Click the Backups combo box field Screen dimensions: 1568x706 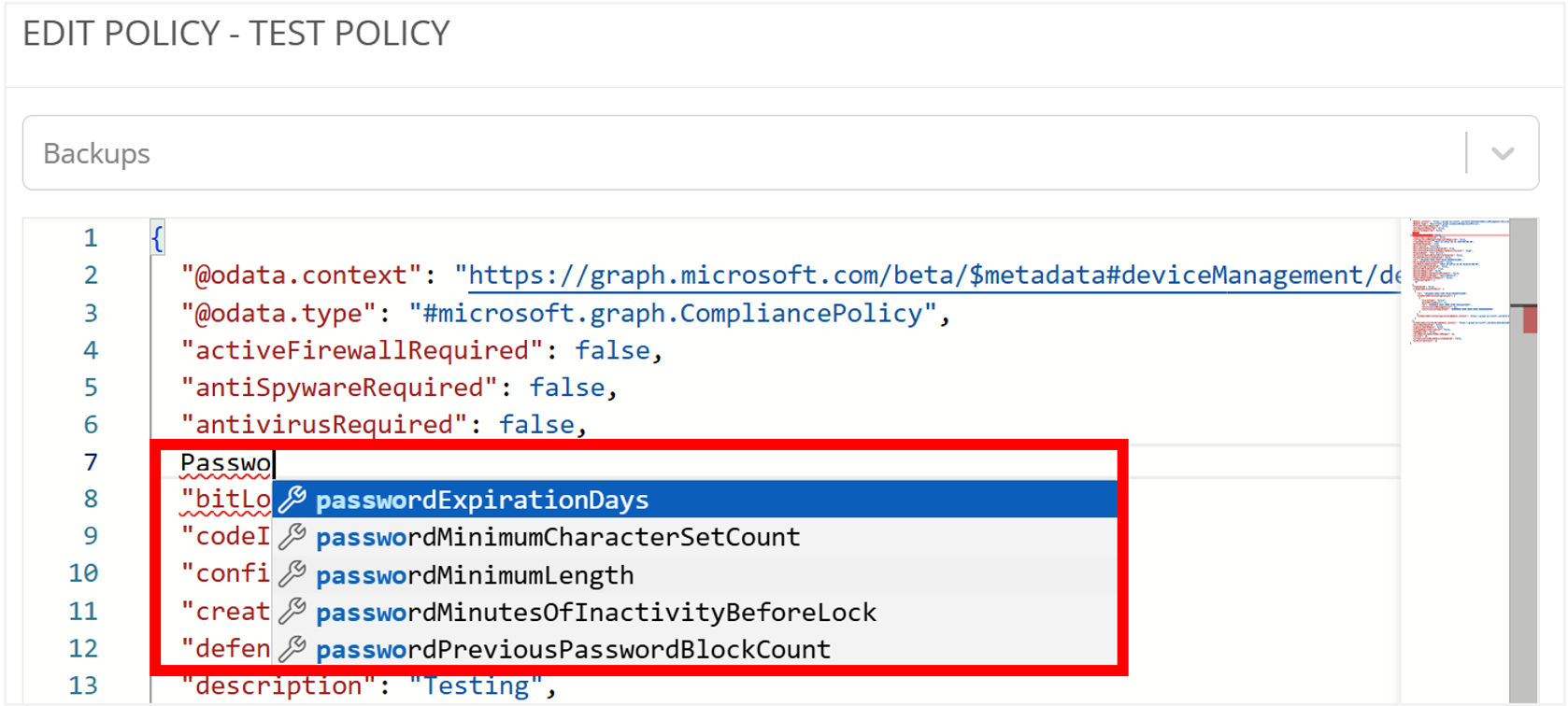(738, 153)
